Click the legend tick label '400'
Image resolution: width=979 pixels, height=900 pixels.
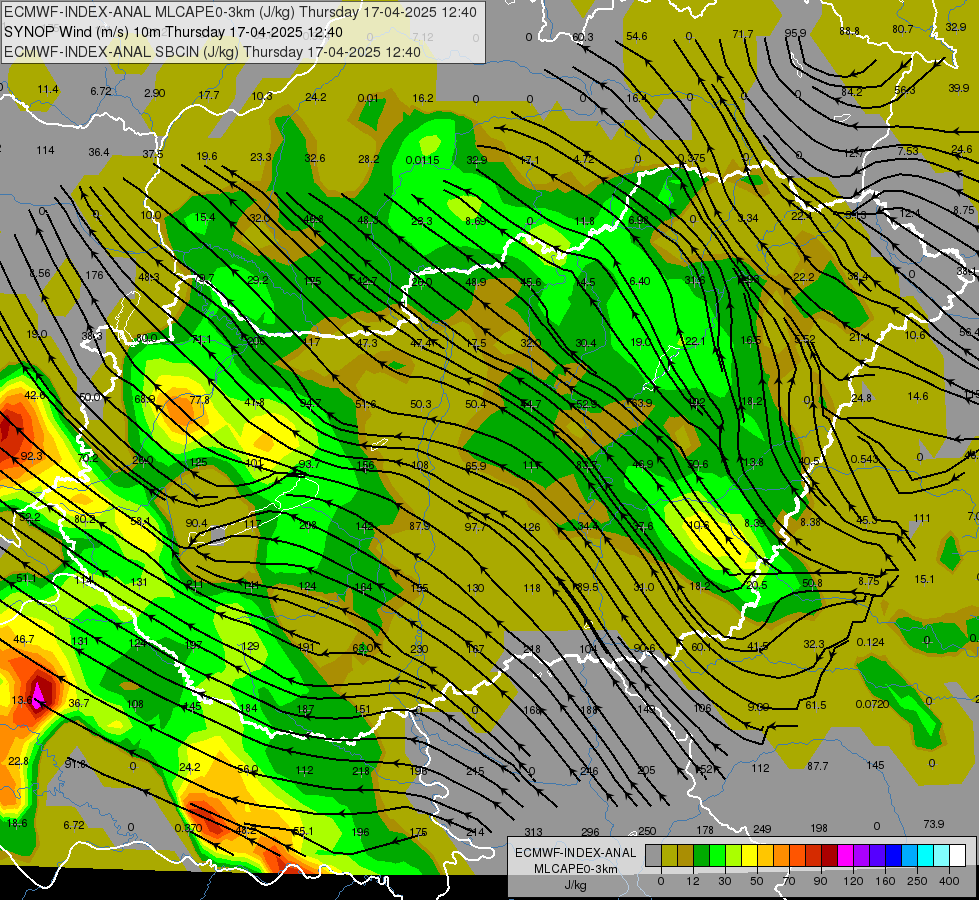click(949, 881)
